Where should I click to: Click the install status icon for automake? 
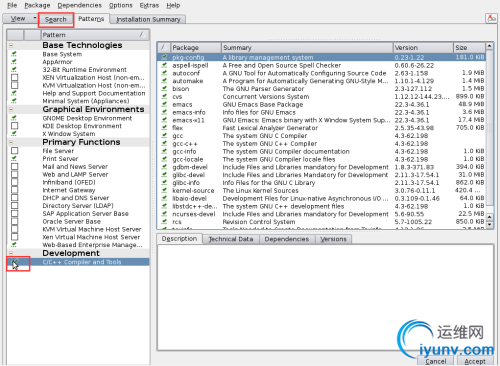[164, 81]
